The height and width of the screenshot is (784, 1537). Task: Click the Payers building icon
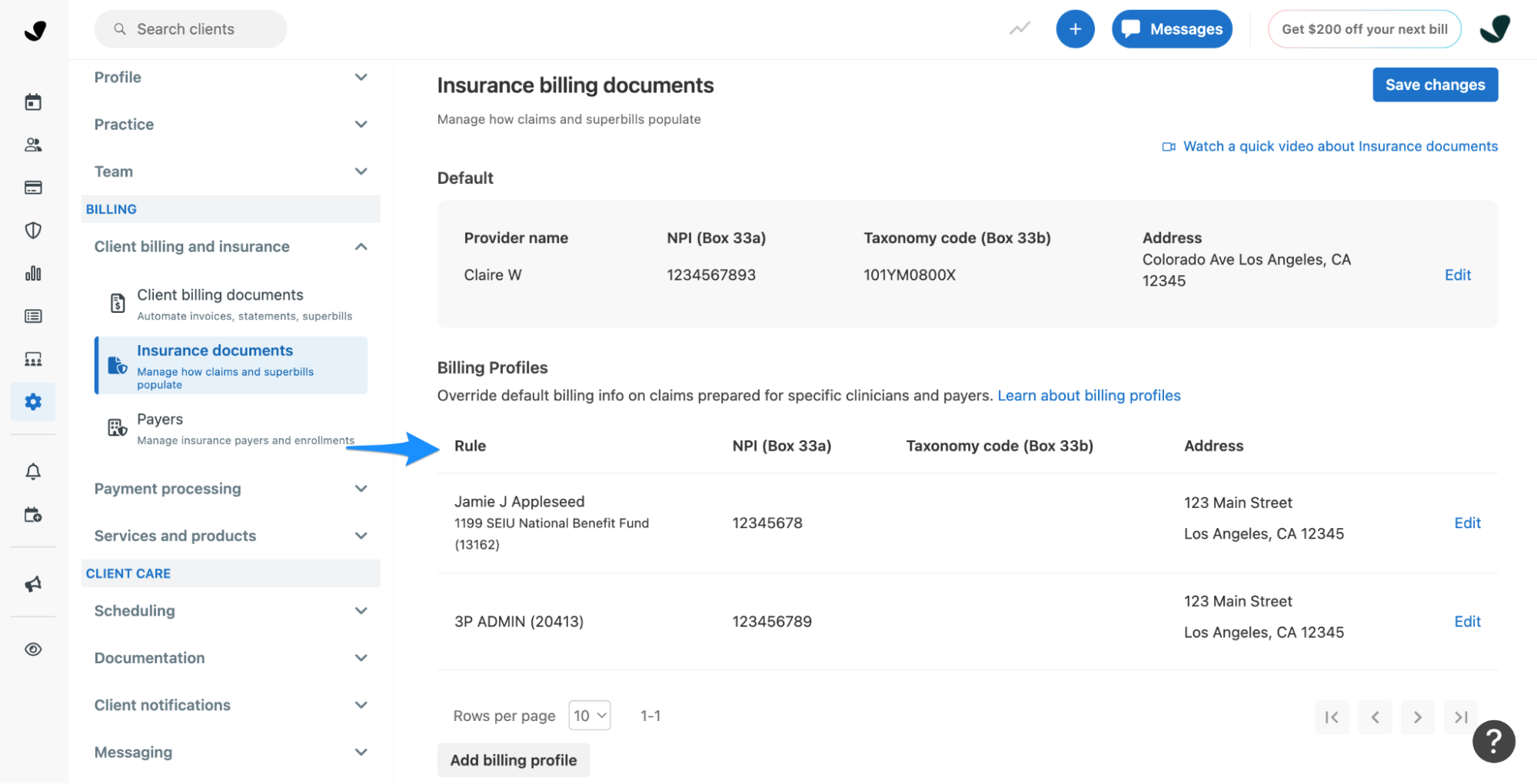(x=117, y=428)
